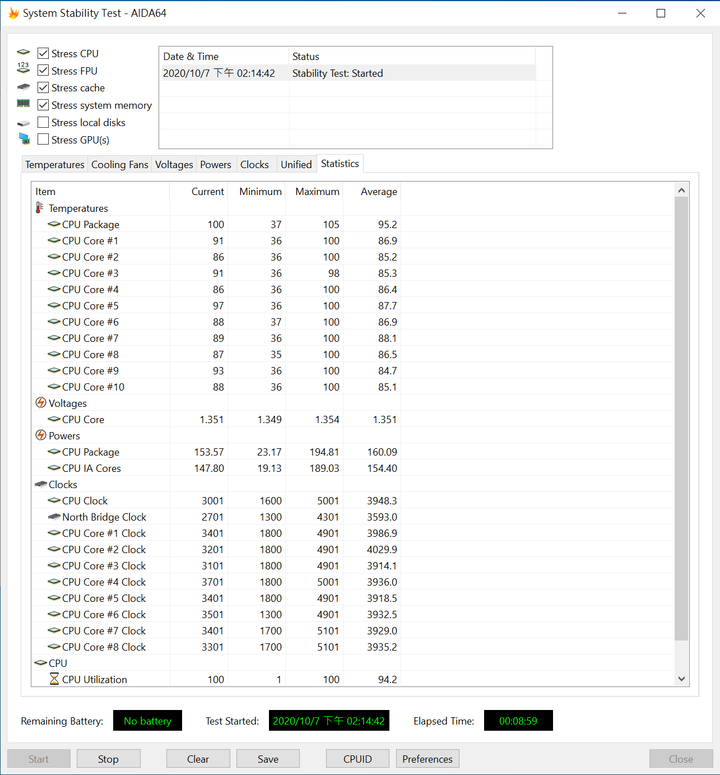Click the memory module icon beside Stress system memory
This screenshot has width=720, height=775.
23,103
